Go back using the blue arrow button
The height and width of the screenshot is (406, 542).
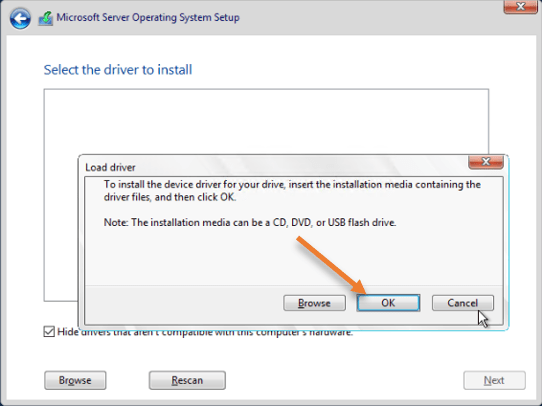point(20,18)
